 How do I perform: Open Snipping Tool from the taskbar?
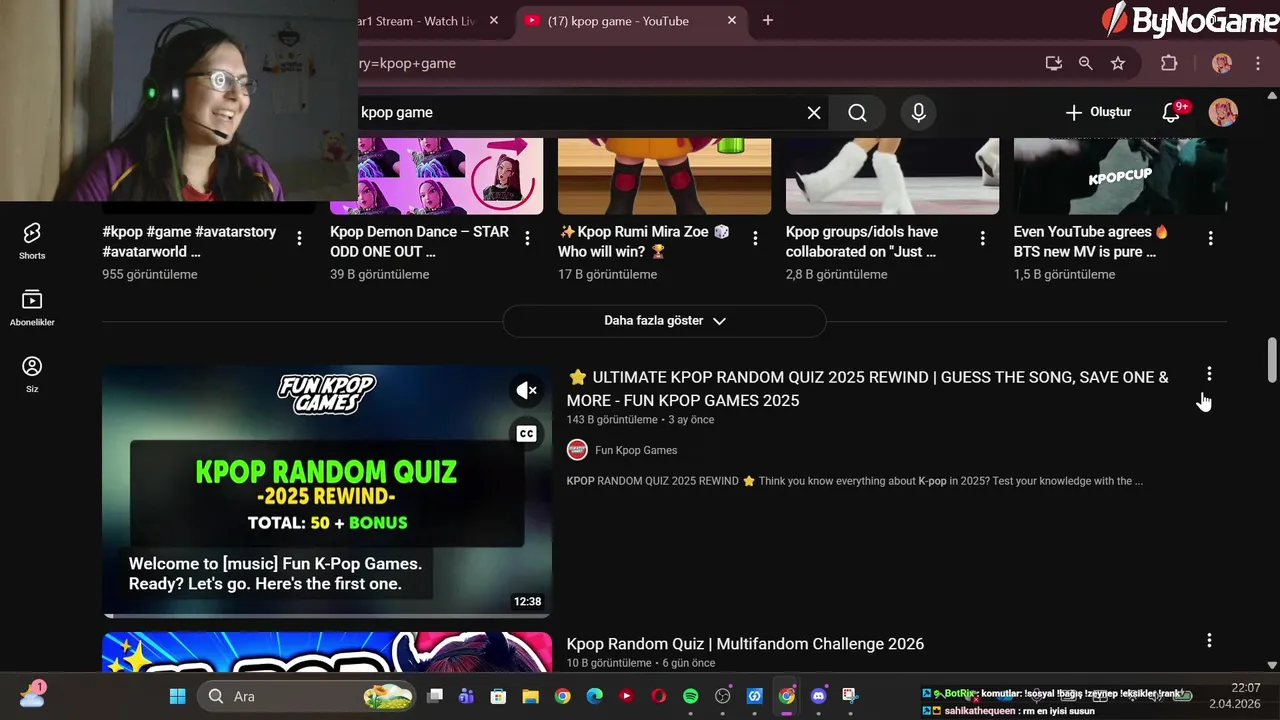coord(851,696)
